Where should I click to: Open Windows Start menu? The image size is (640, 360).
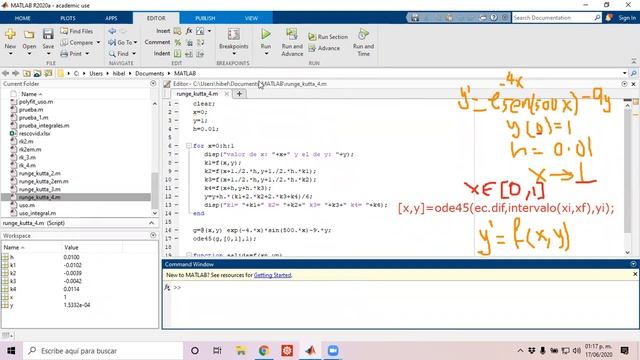[x=11, y=351]
